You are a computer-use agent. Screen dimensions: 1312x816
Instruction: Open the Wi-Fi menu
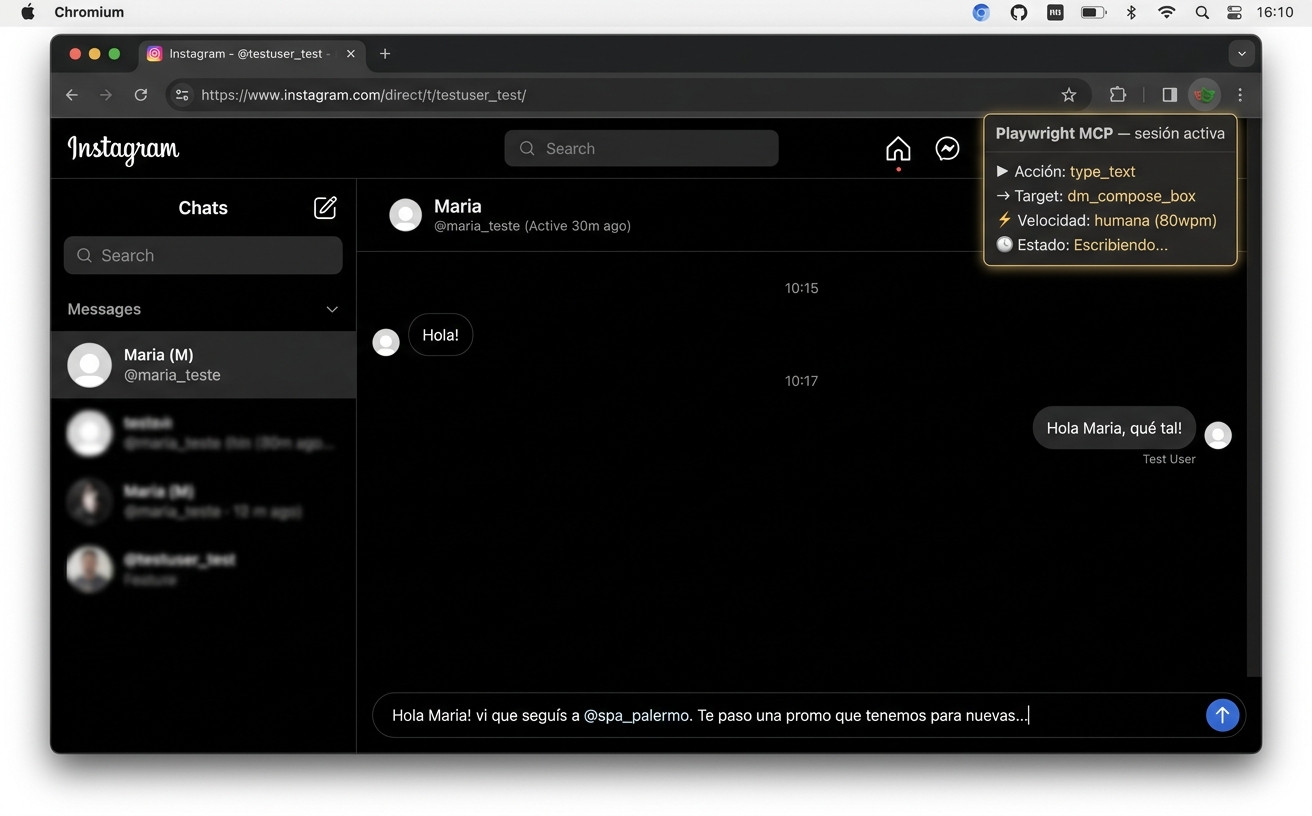(1166, 12)
